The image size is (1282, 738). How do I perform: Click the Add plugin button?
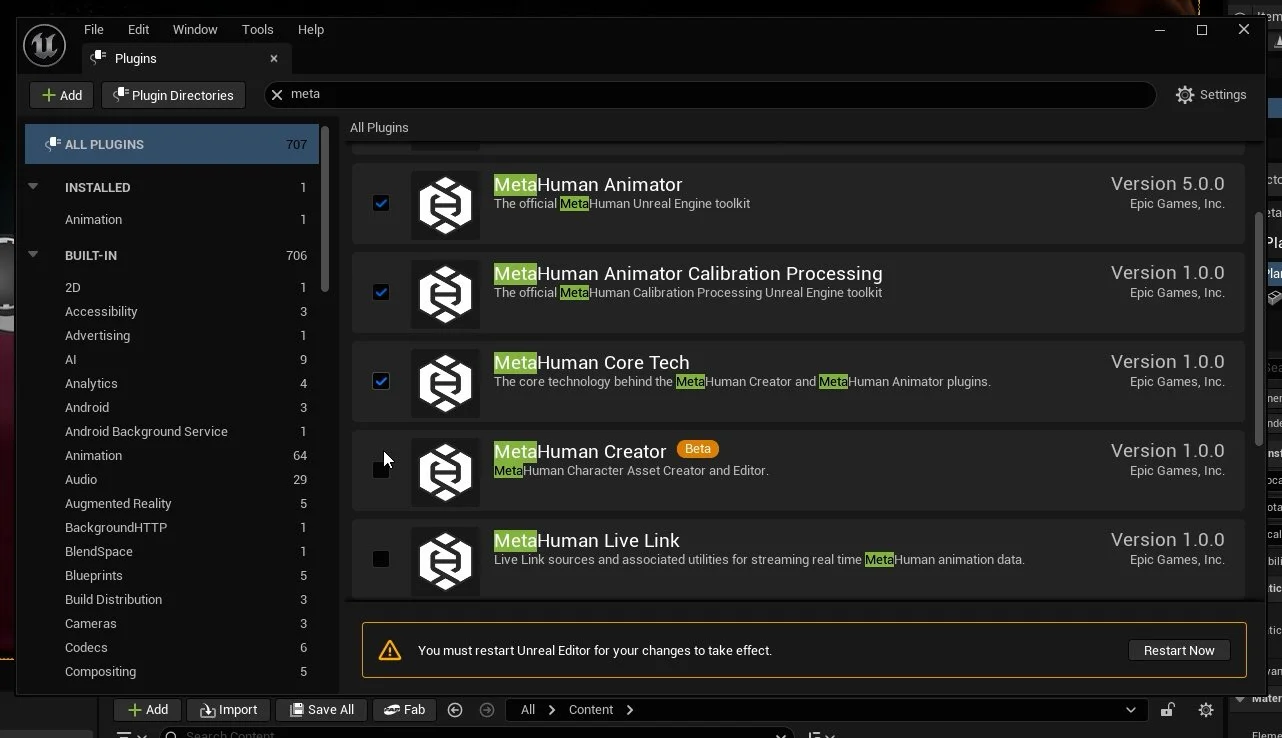click(x=62, y=95)
